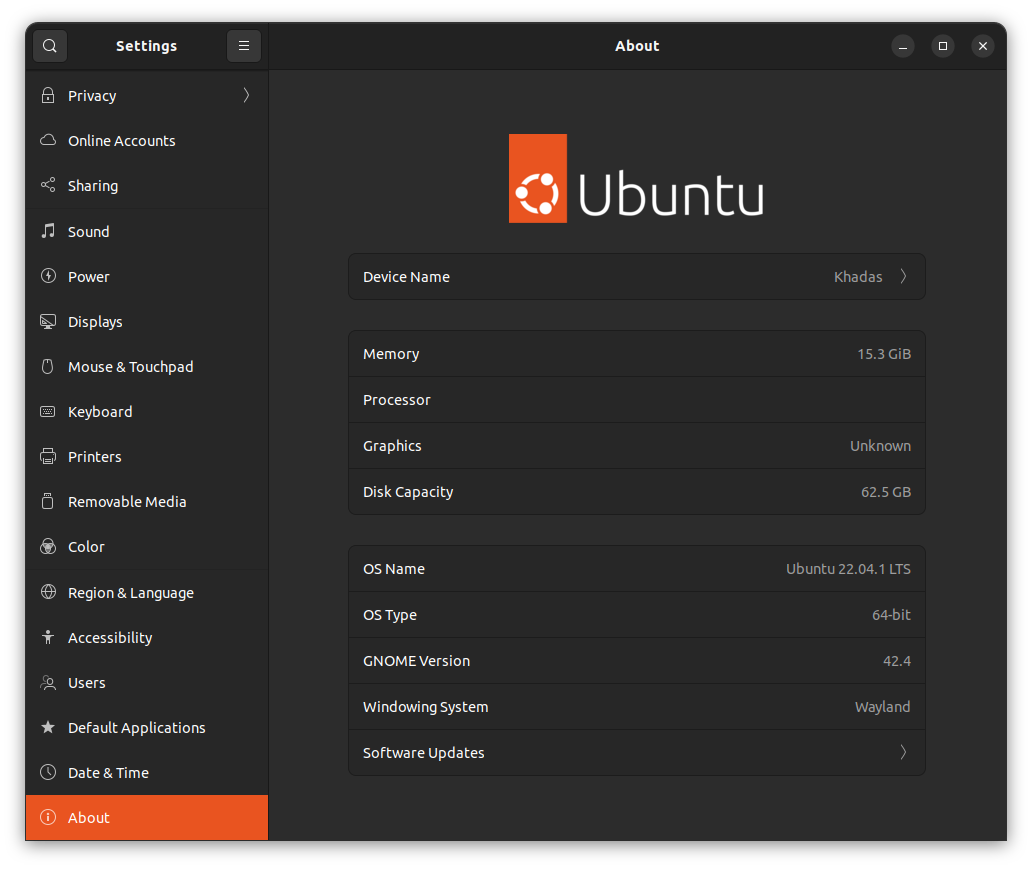1032x869 pixels.
Task: Click the Khadas device name value
Action: pos(858,276)
